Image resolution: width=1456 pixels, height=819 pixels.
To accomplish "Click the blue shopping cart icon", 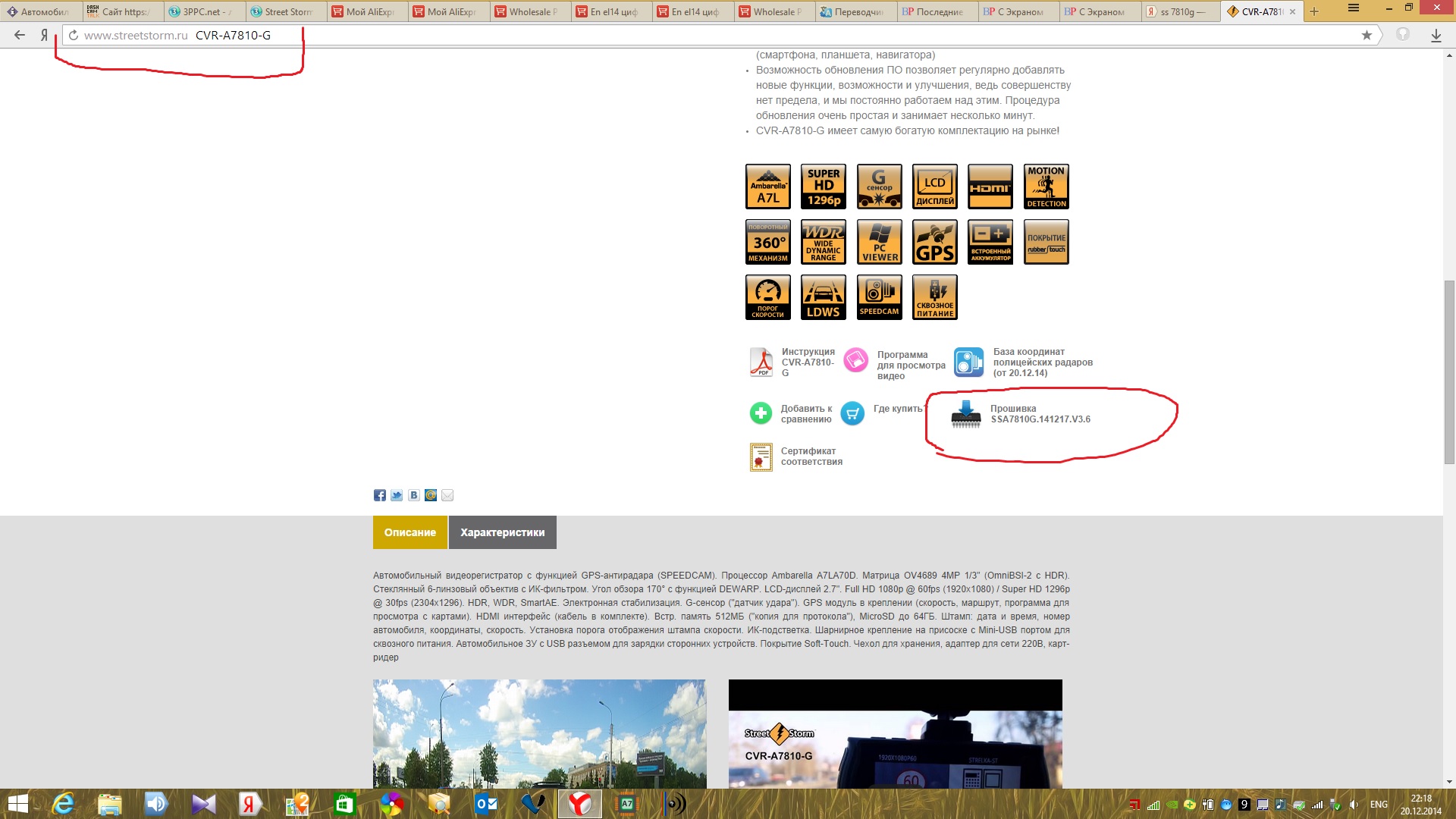I will (852, 413).
